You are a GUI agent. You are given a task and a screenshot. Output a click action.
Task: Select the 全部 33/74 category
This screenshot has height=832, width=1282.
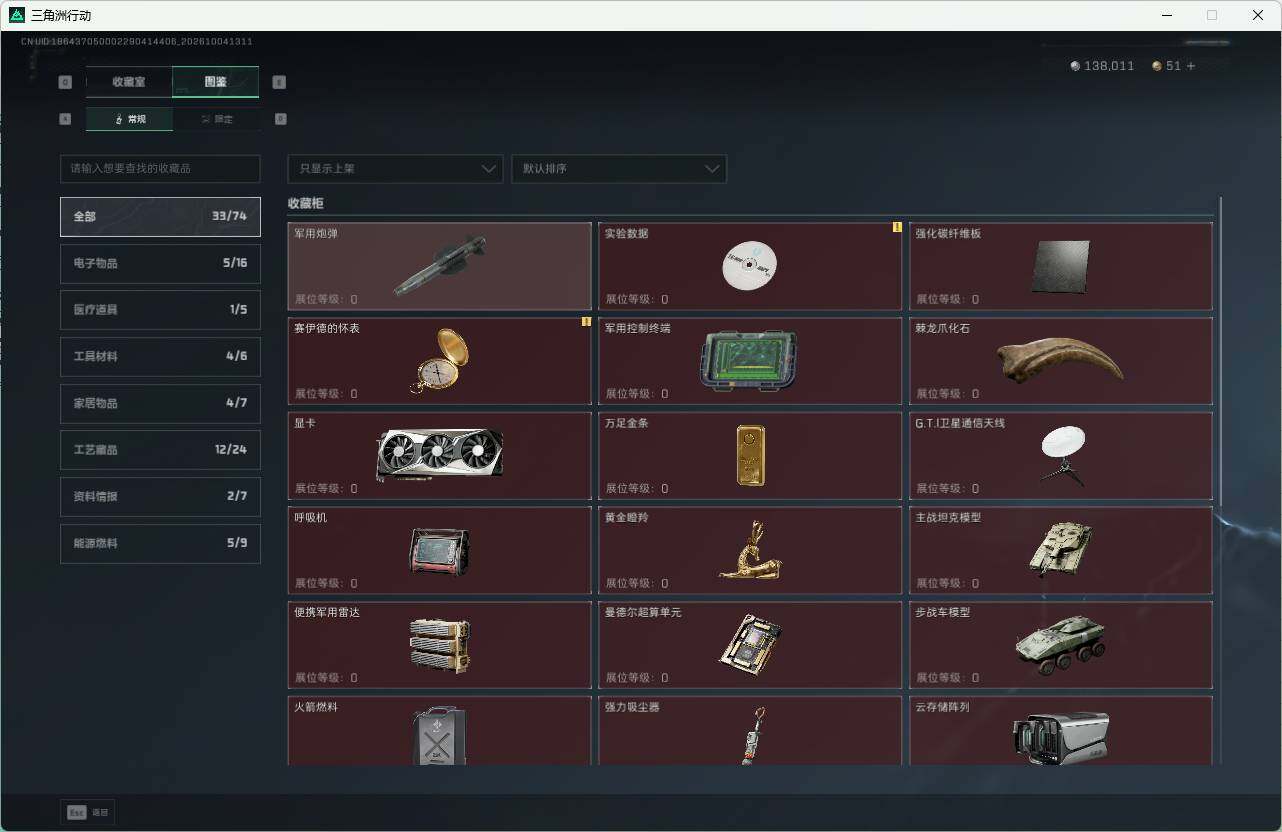160,217
